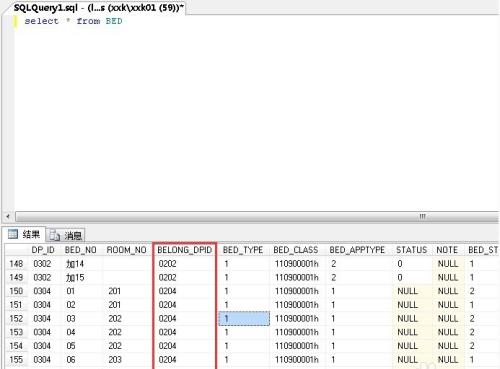Click the left arrow of the horizontal scrollbar

click(8, 217)
